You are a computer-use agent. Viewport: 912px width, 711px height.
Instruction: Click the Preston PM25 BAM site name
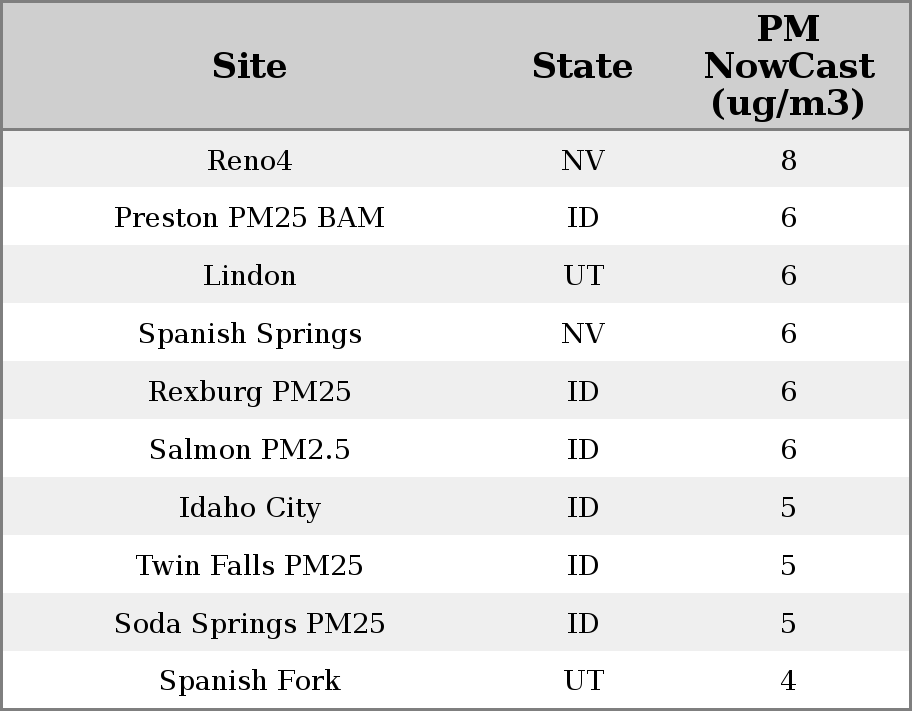(x=249, y=218)
